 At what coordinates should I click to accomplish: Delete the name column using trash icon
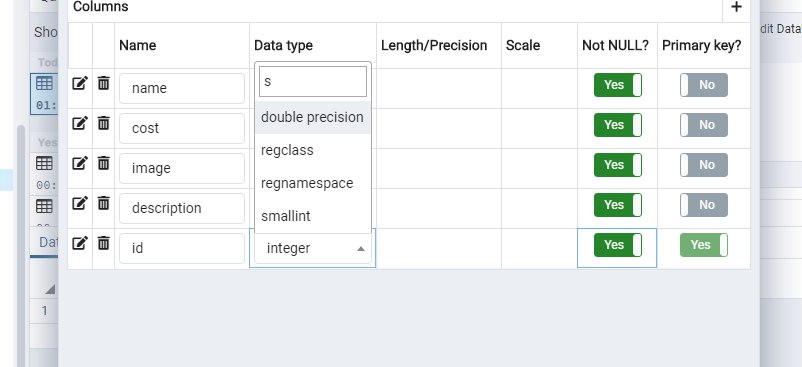click(x=103, y=83)
